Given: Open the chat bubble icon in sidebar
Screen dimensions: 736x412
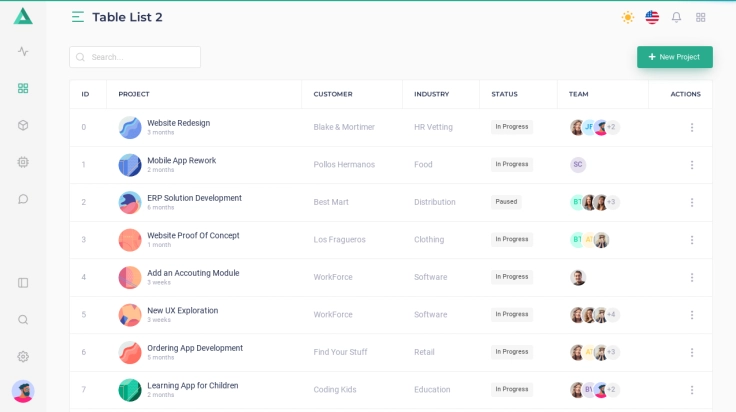Looking at the screenshot, I should pyautogui.click(x=23, y=199).
